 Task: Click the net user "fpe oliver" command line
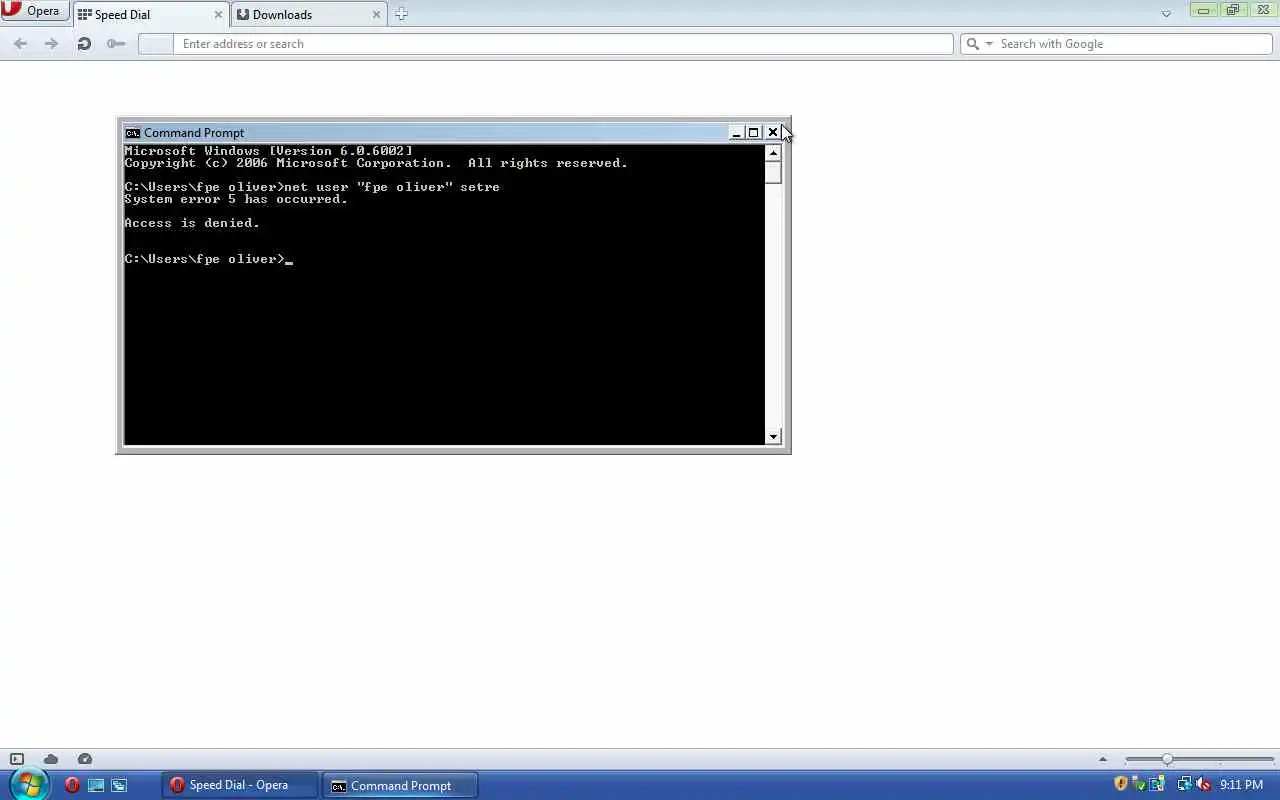(312, 187)
